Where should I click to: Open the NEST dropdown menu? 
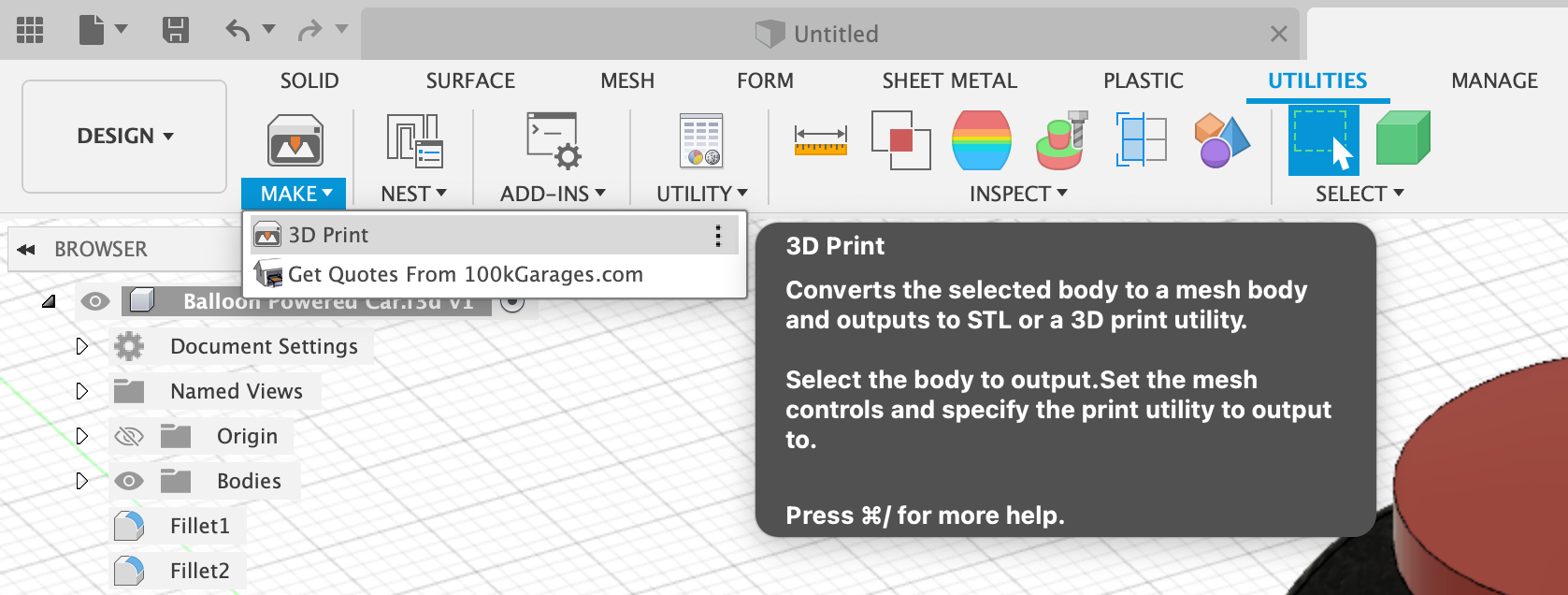[x=414, y=194]
